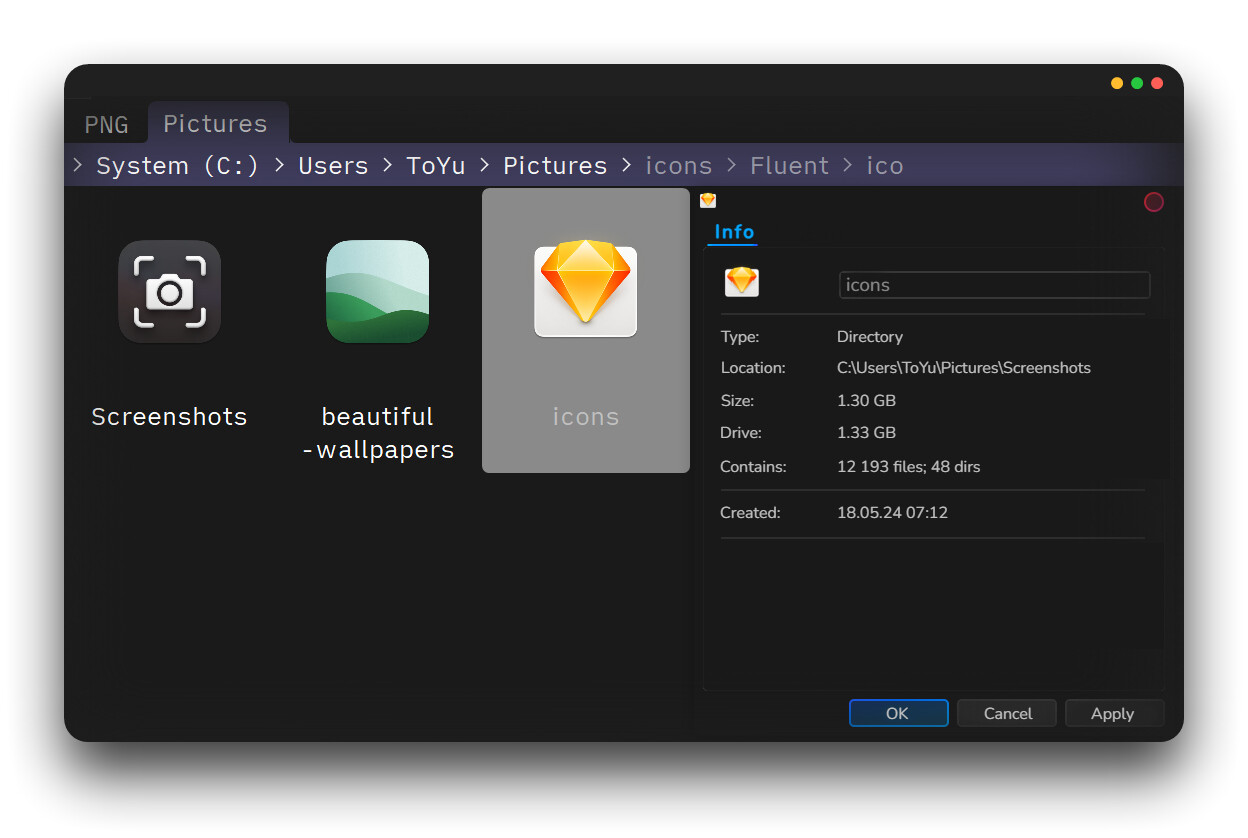Viewport: 1248px width, 838px height.
Task: Expand the chevron between Fluent and ico
Action: tap(848, 165)
